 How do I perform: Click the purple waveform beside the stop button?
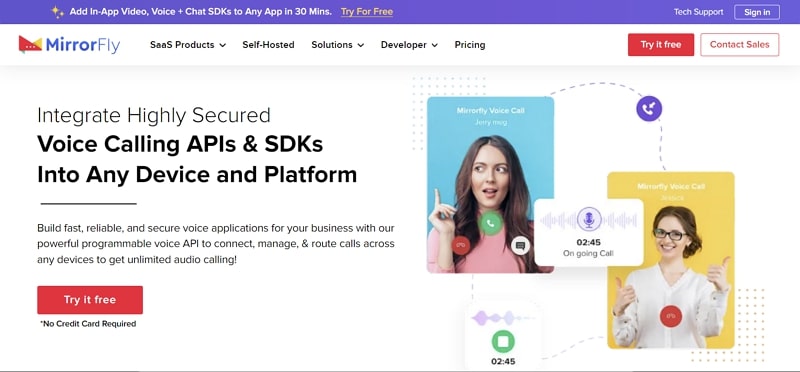pos(503,318)
